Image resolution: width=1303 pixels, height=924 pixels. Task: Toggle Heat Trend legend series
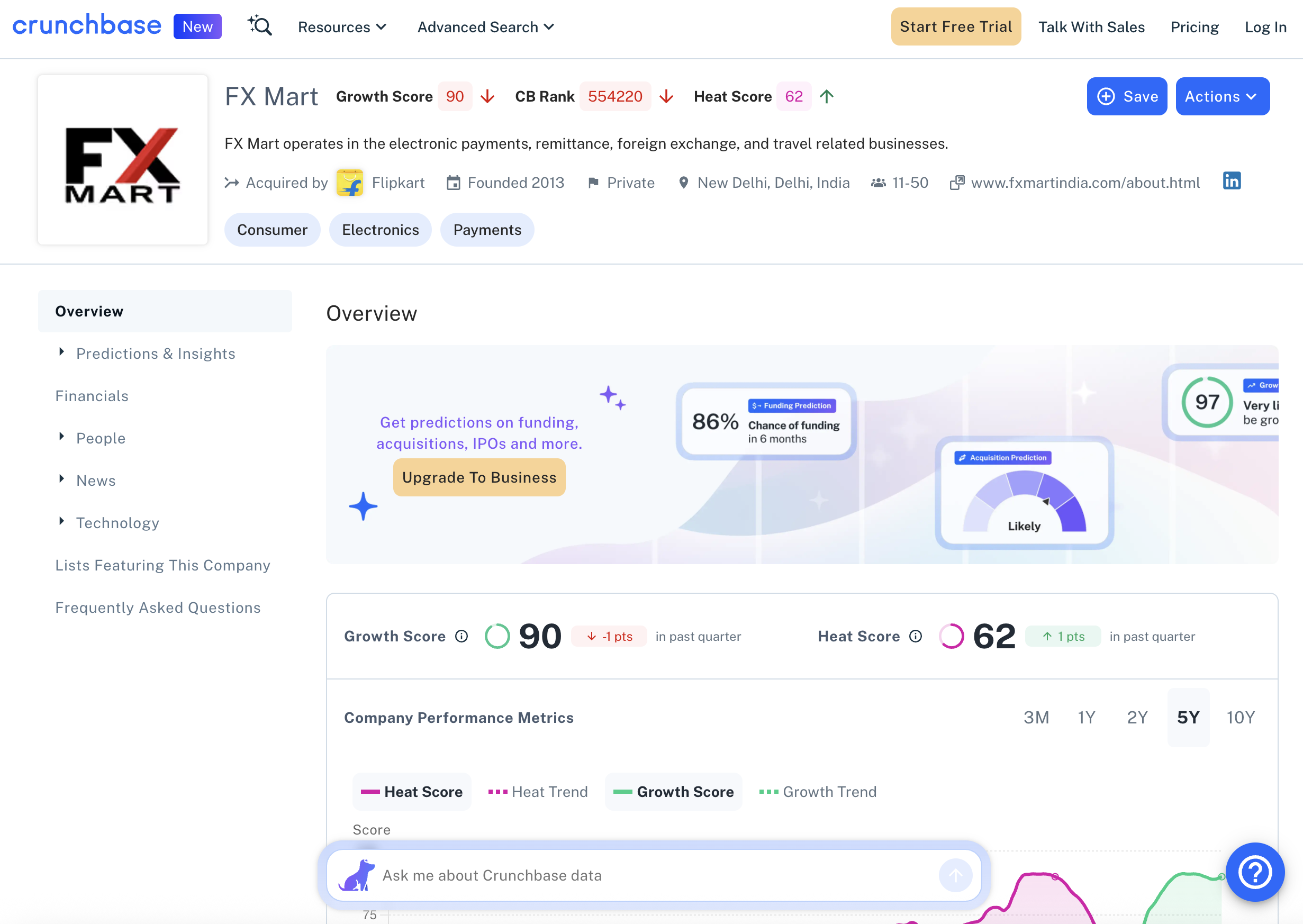[x=538, y=791]
